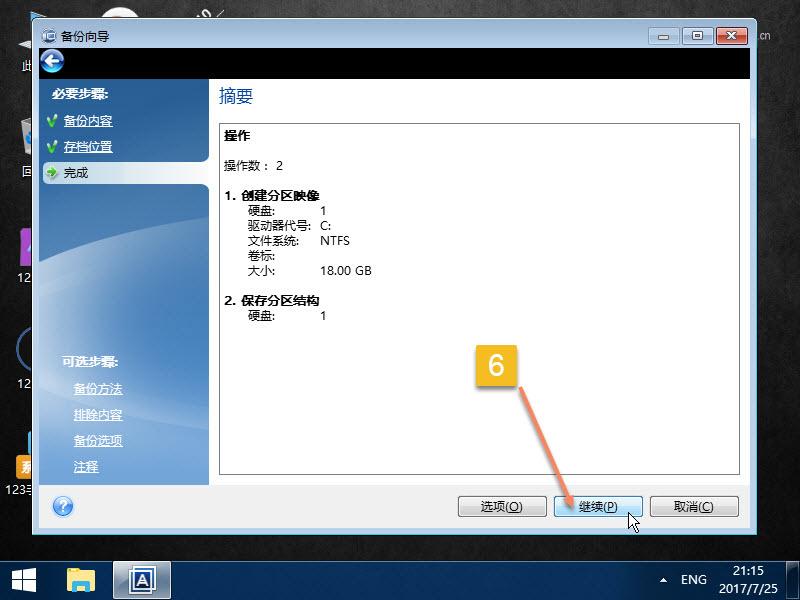Open the optional 注释 step
This screenshot has height=600, width=800.
86,467
